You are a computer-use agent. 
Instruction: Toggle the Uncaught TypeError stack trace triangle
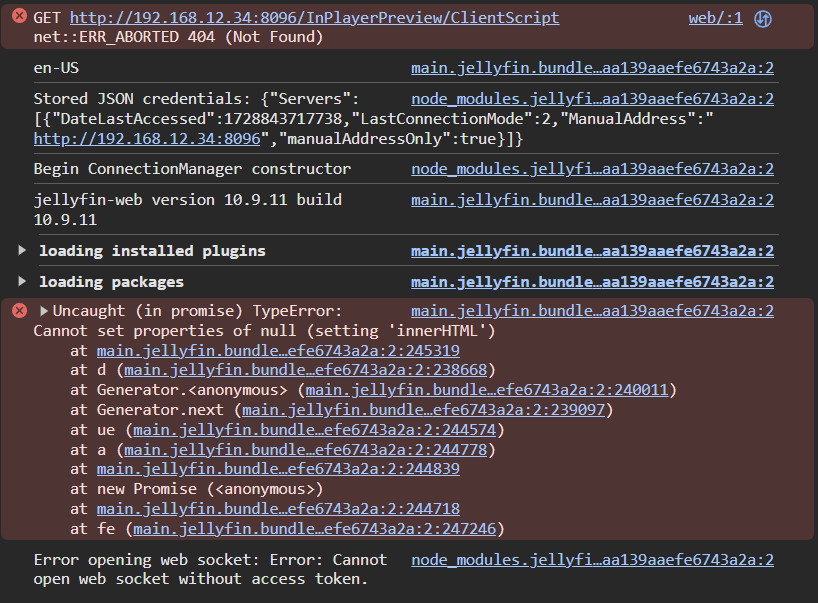pos(44,311)
